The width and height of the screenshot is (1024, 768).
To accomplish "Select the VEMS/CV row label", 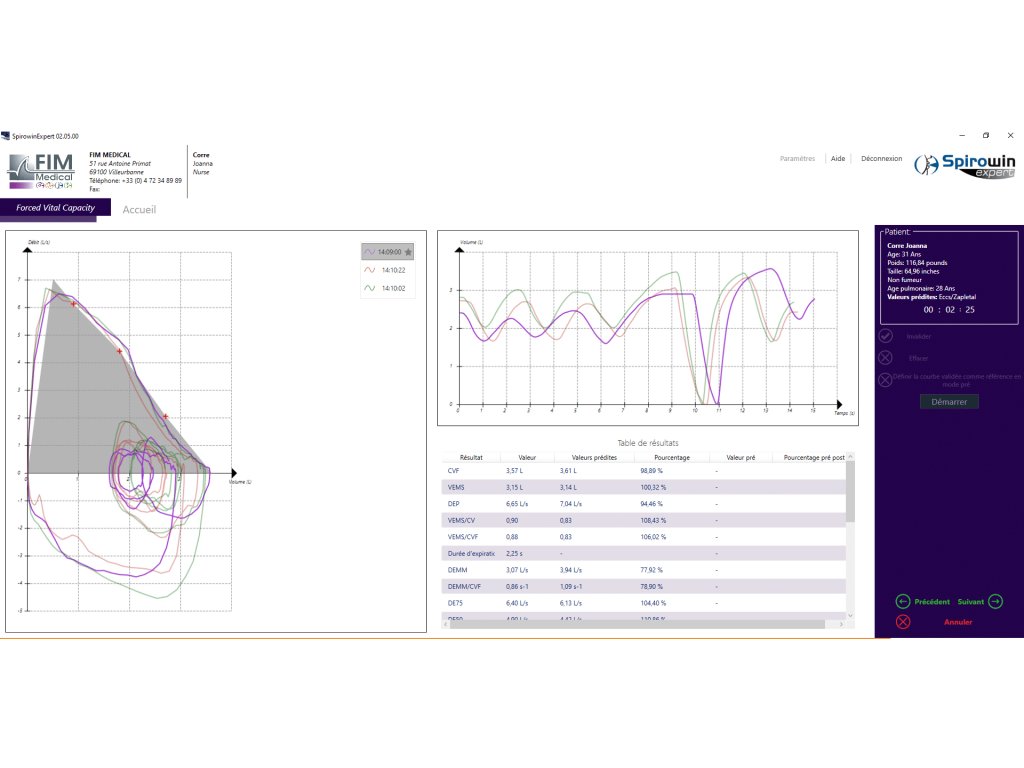I will point(461,520).
